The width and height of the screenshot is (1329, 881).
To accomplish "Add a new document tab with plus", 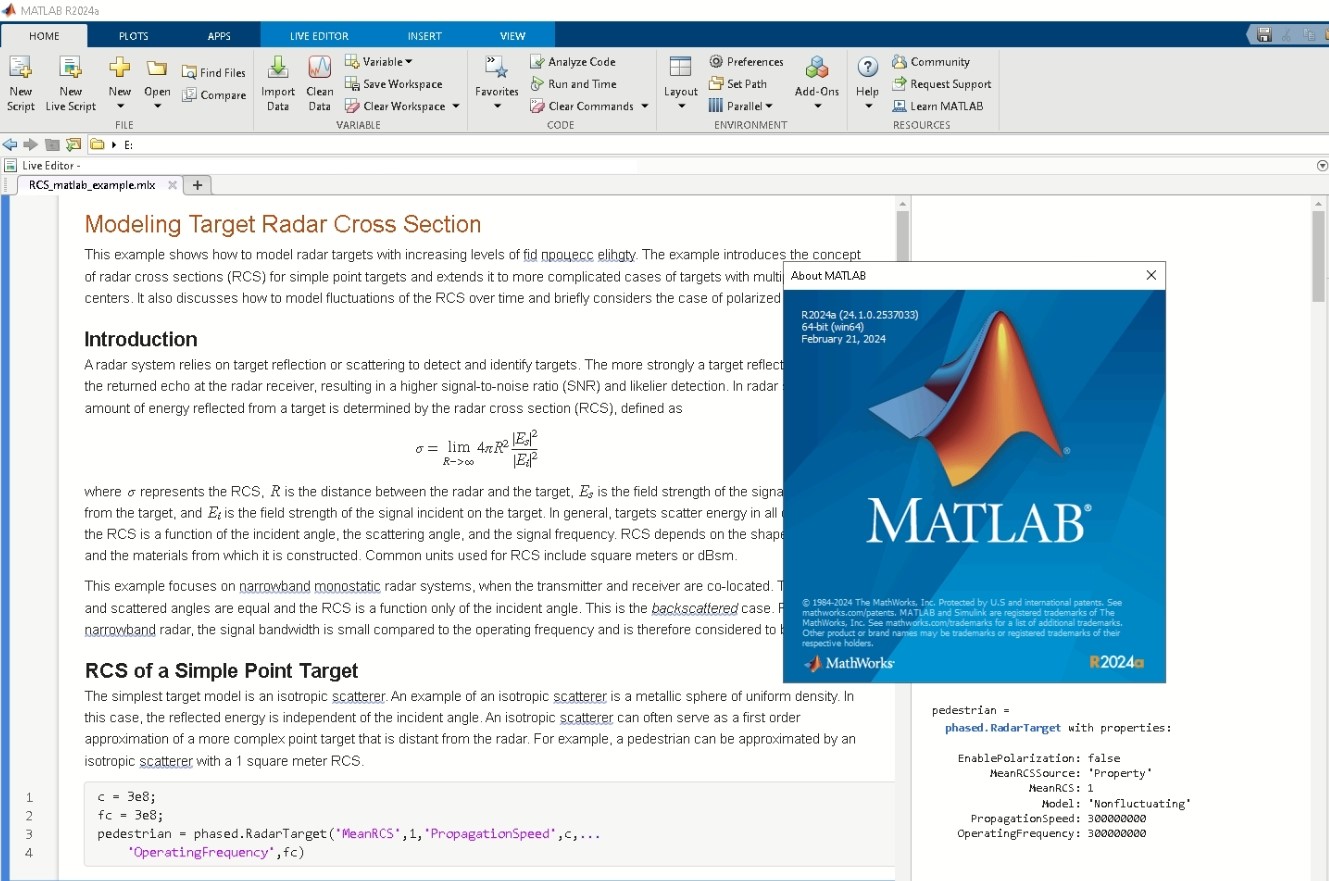I will coord(197,185).
